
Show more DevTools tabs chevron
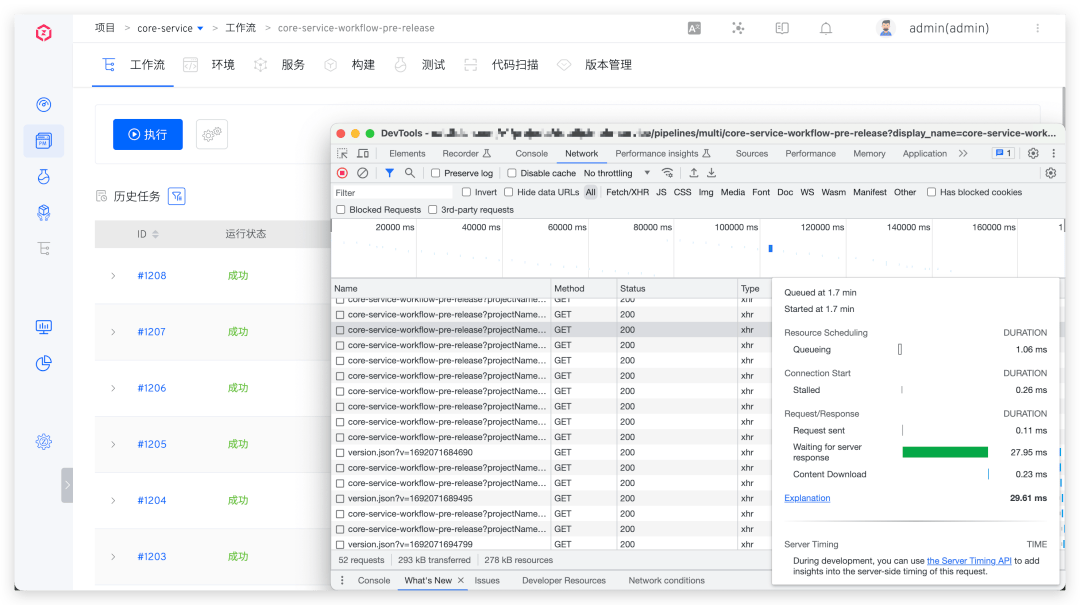coord(963,154)
